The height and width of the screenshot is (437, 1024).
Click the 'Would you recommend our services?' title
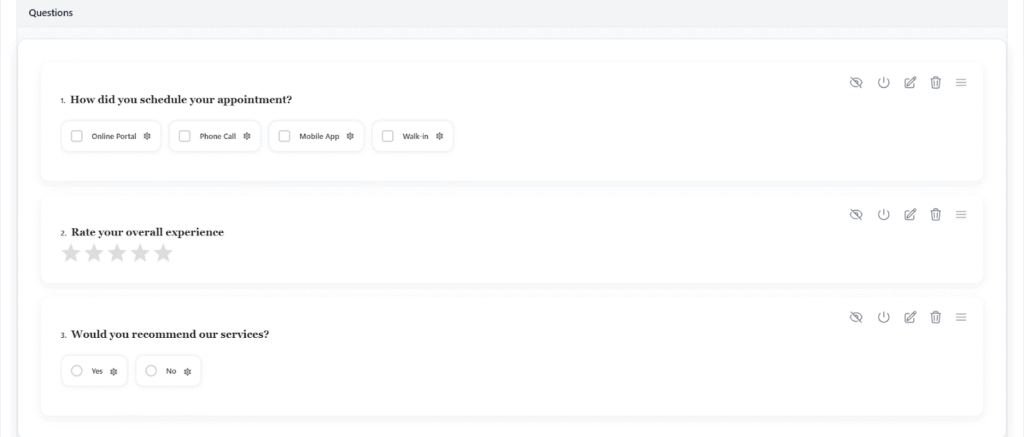[169, 334]
